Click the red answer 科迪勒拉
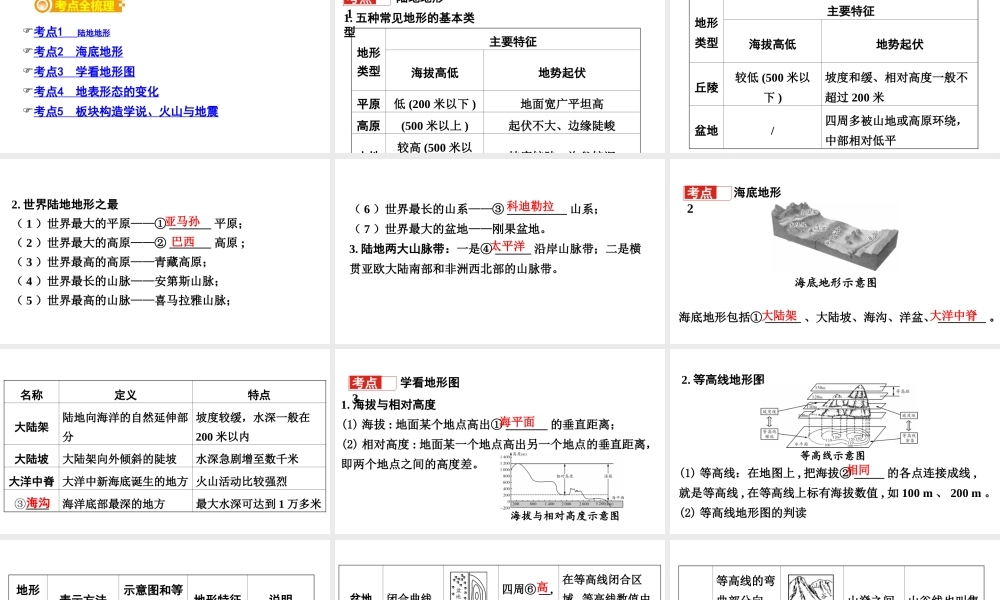The height and width of the screenshot is (600, 1000). pos(531,206)
